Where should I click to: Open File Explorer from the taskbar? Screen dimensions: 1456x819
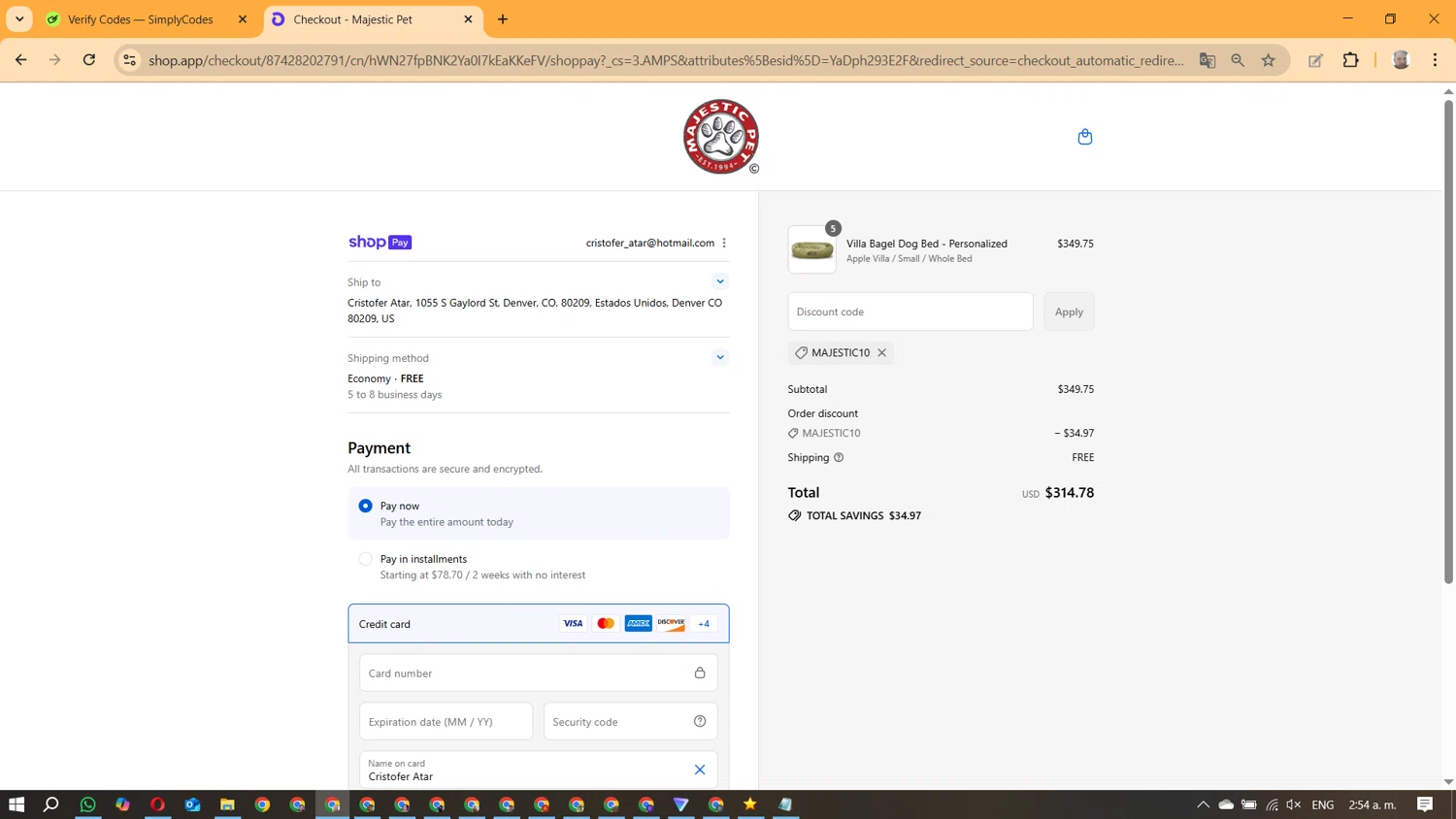(x=227, y=804)
